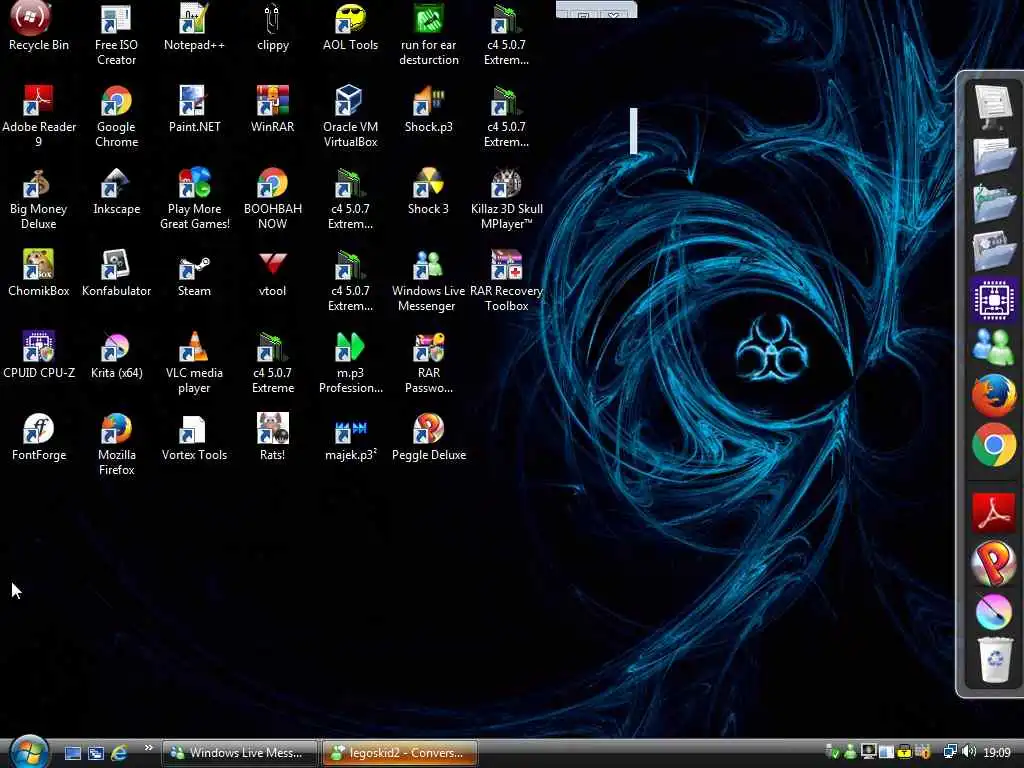
Task: Select the Rats! desktop icon
Action: point(272,436)
